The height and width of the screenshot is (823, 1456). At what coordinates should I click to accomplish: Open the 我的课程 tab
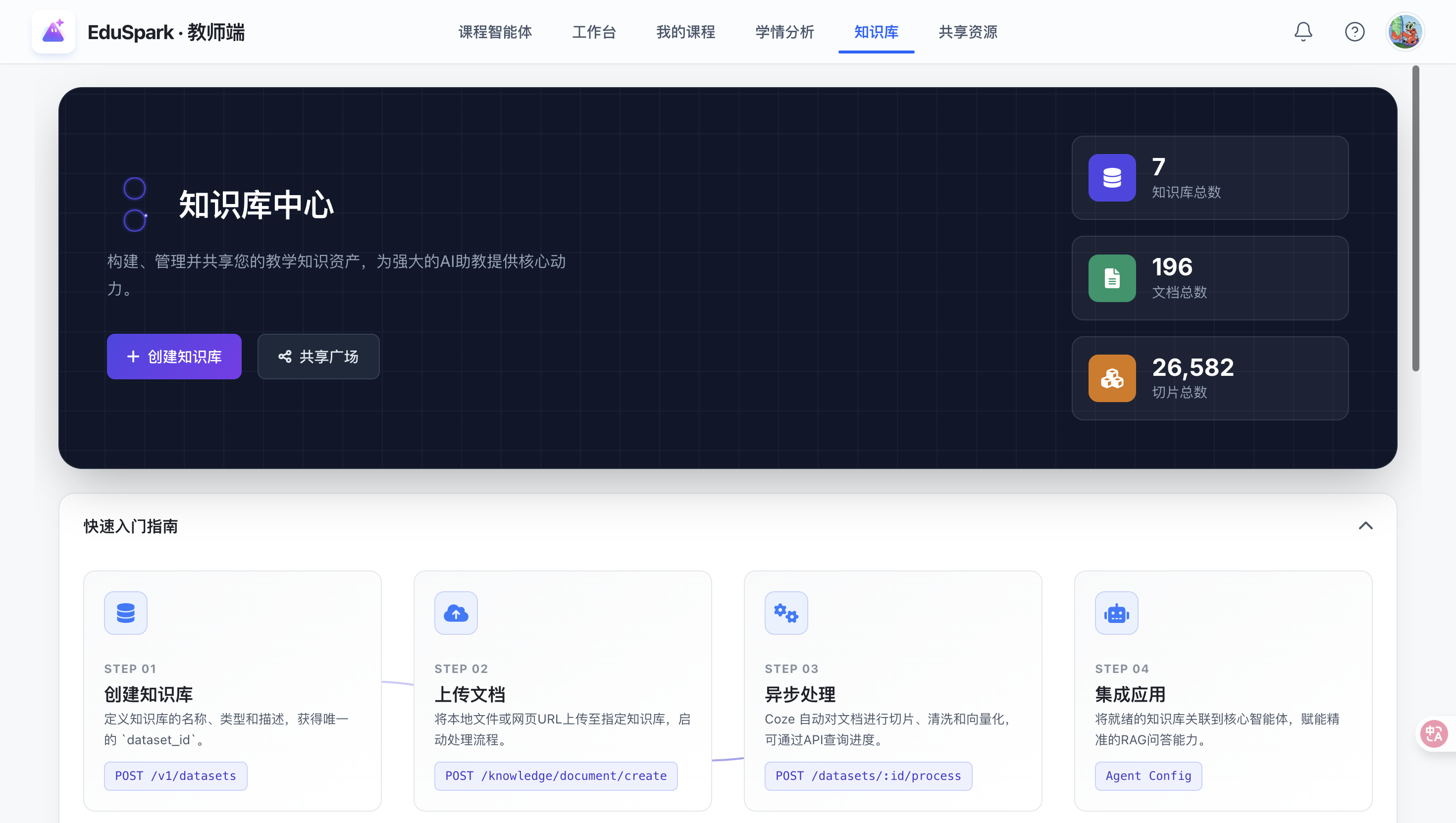[685, 32]
